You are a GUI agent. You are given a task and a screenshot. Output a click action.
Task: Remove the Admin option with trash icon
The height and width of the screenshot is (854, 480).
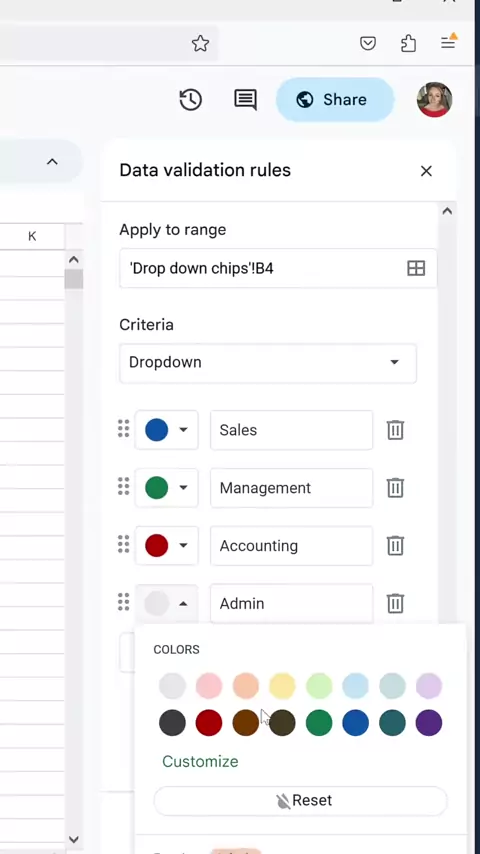point(395,603)
